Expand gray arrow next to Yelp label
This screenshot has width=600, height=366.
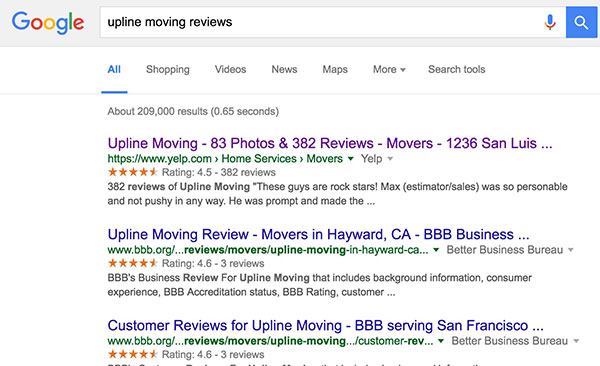point(390,159)
